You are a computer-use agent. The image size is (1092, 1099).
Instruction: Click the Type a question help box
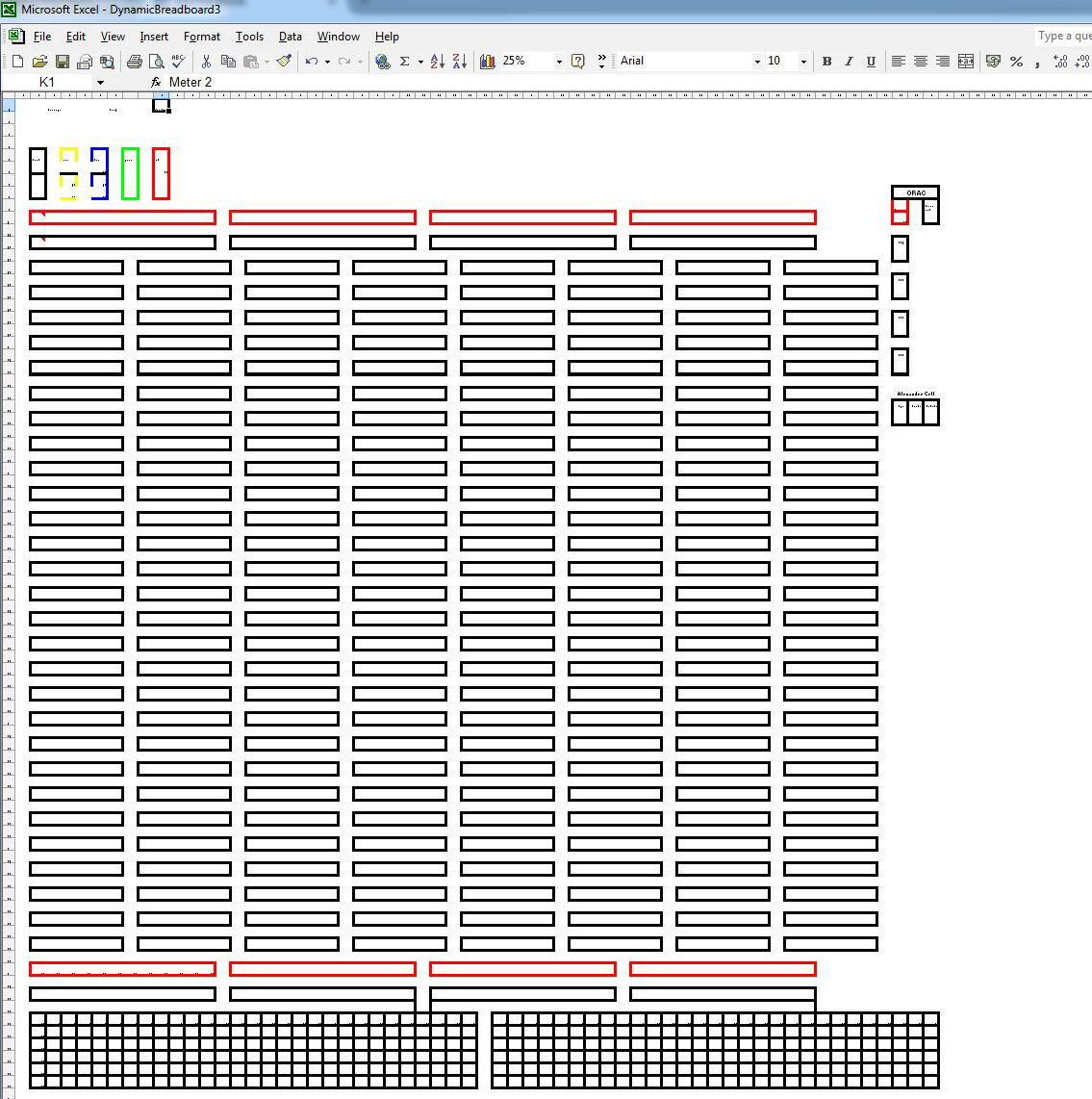point(1063,36)
